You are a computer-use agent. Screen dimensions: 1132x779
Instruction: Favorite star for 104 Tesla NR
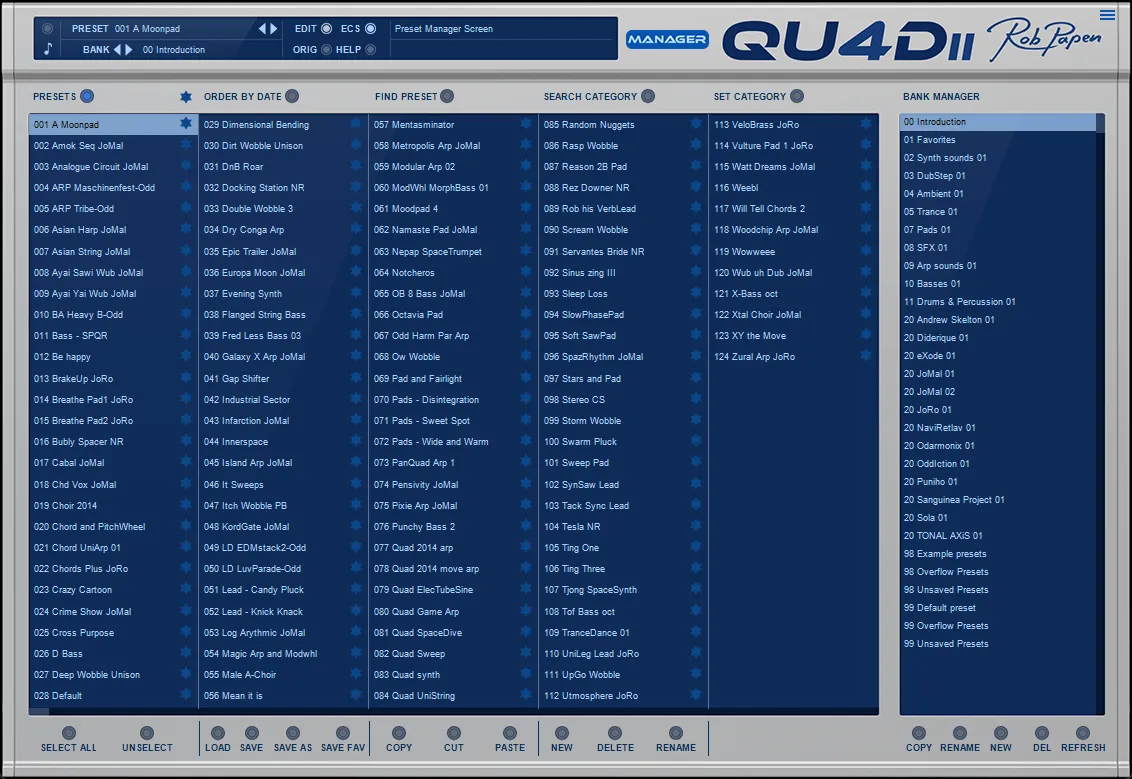(695, 526)
